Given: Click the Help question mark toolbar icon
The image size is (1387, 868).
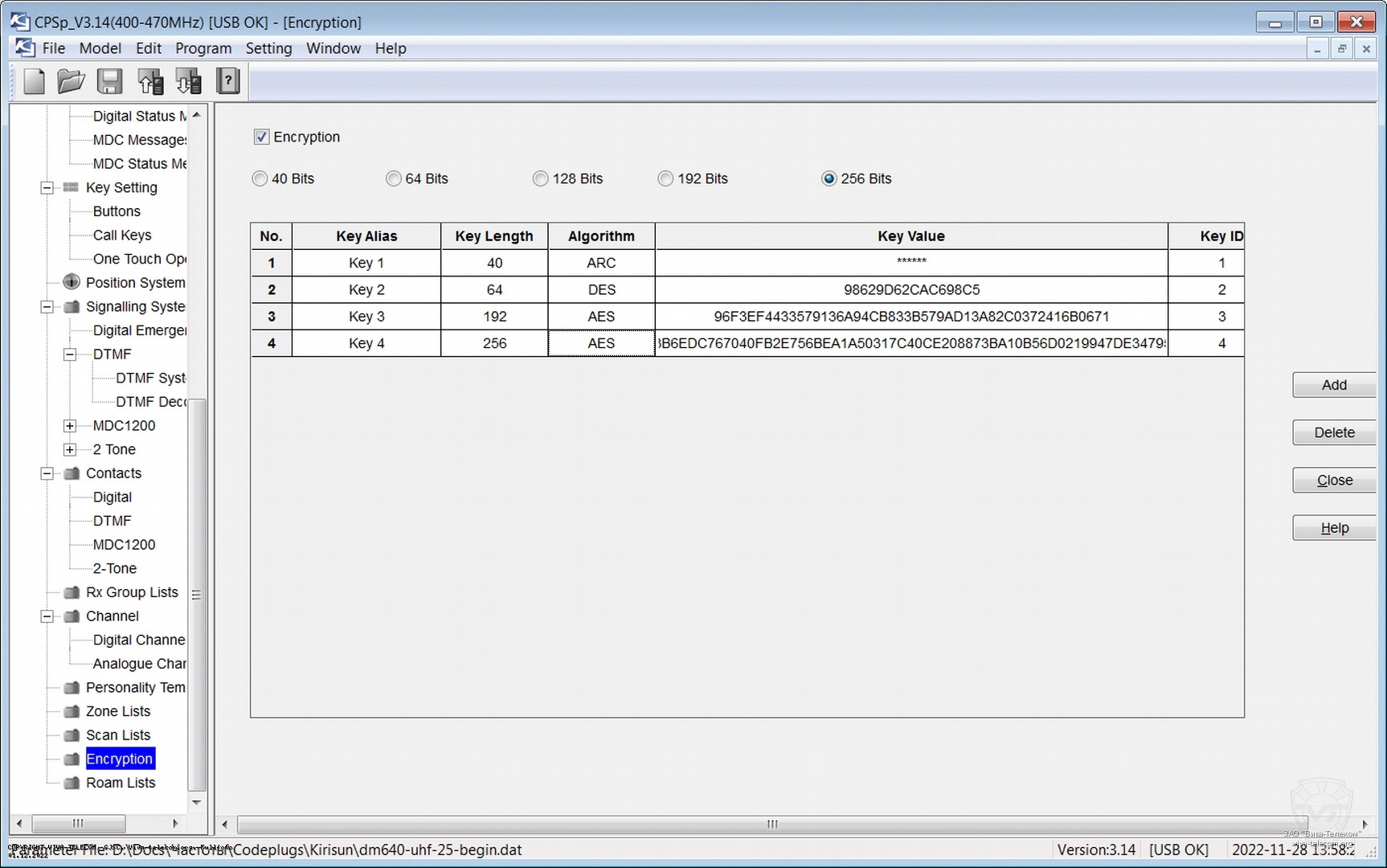Looking at the screenshot, I should (x=228, y=81).
